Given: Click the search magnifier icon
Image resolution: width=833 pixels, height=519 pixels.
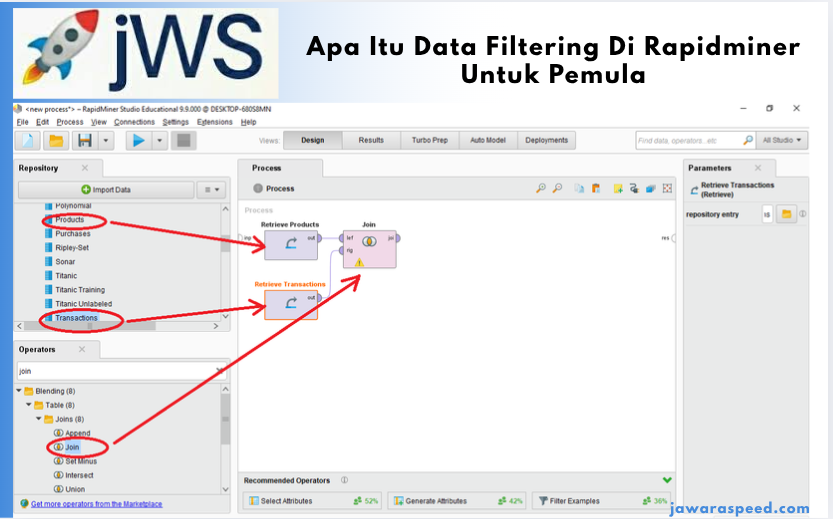Looking at the screenshot, I should (x=747, y=140).
